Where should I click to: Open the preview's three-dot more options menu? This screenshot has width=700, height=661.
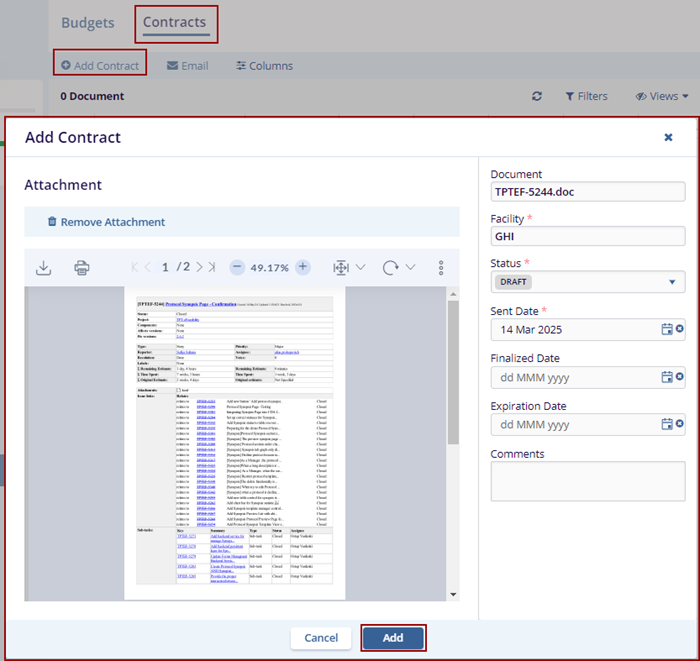[441, 268]
